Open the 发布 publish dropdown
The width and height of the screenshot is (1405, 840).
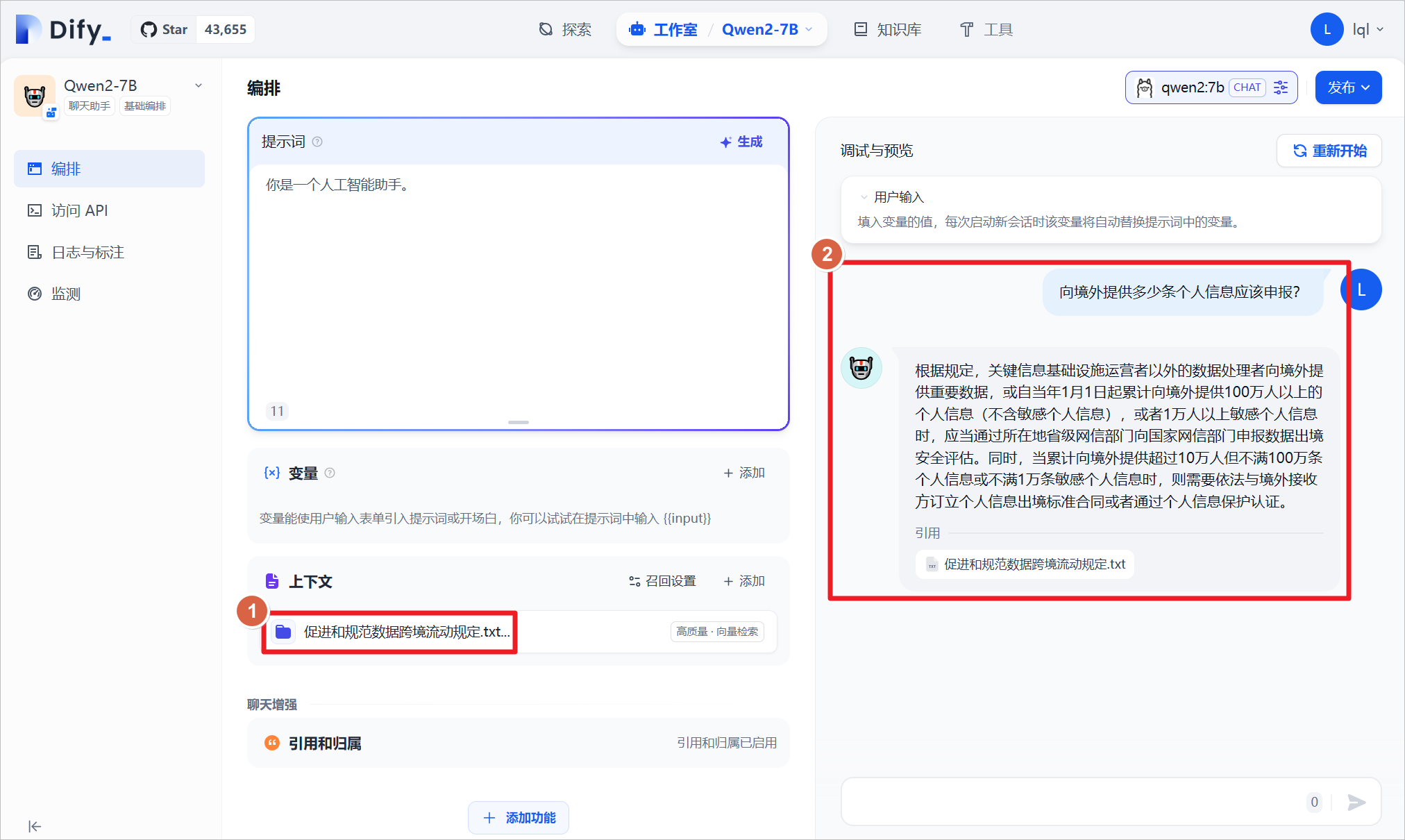[x=1348, y=87]
